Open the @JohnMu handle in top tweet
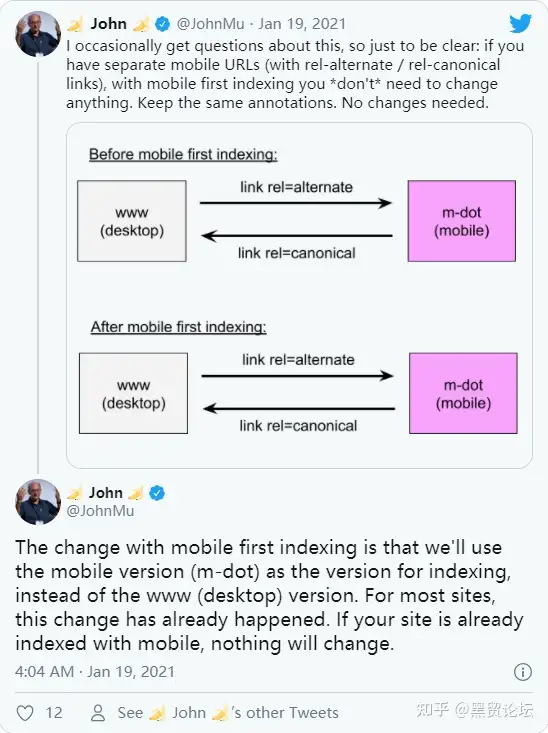The width and height of the screenshot is (548, 733). click(x=210, y=24)
